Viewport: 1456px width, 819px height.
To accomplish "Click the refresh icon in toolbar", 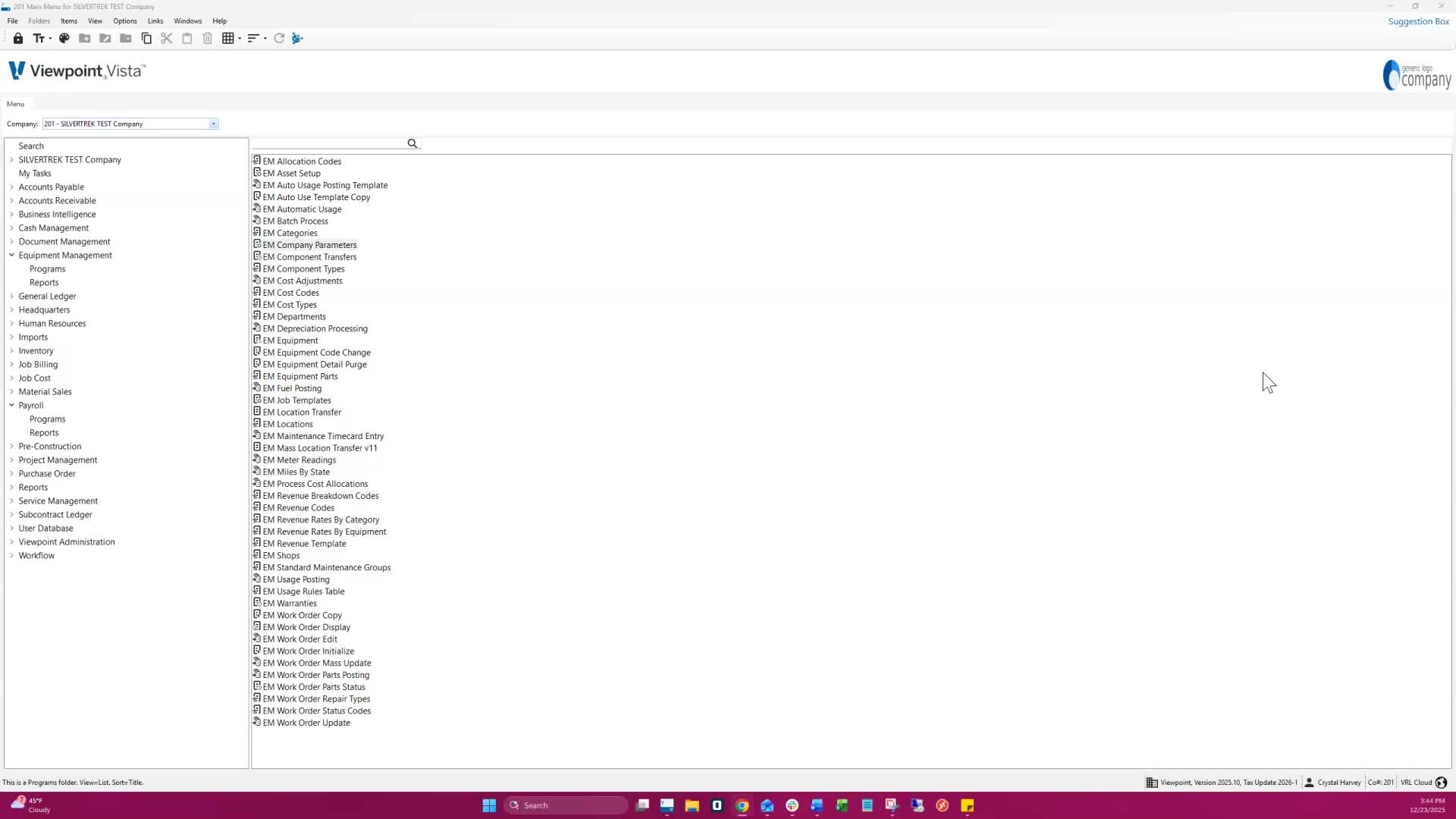I will [279, 38].
